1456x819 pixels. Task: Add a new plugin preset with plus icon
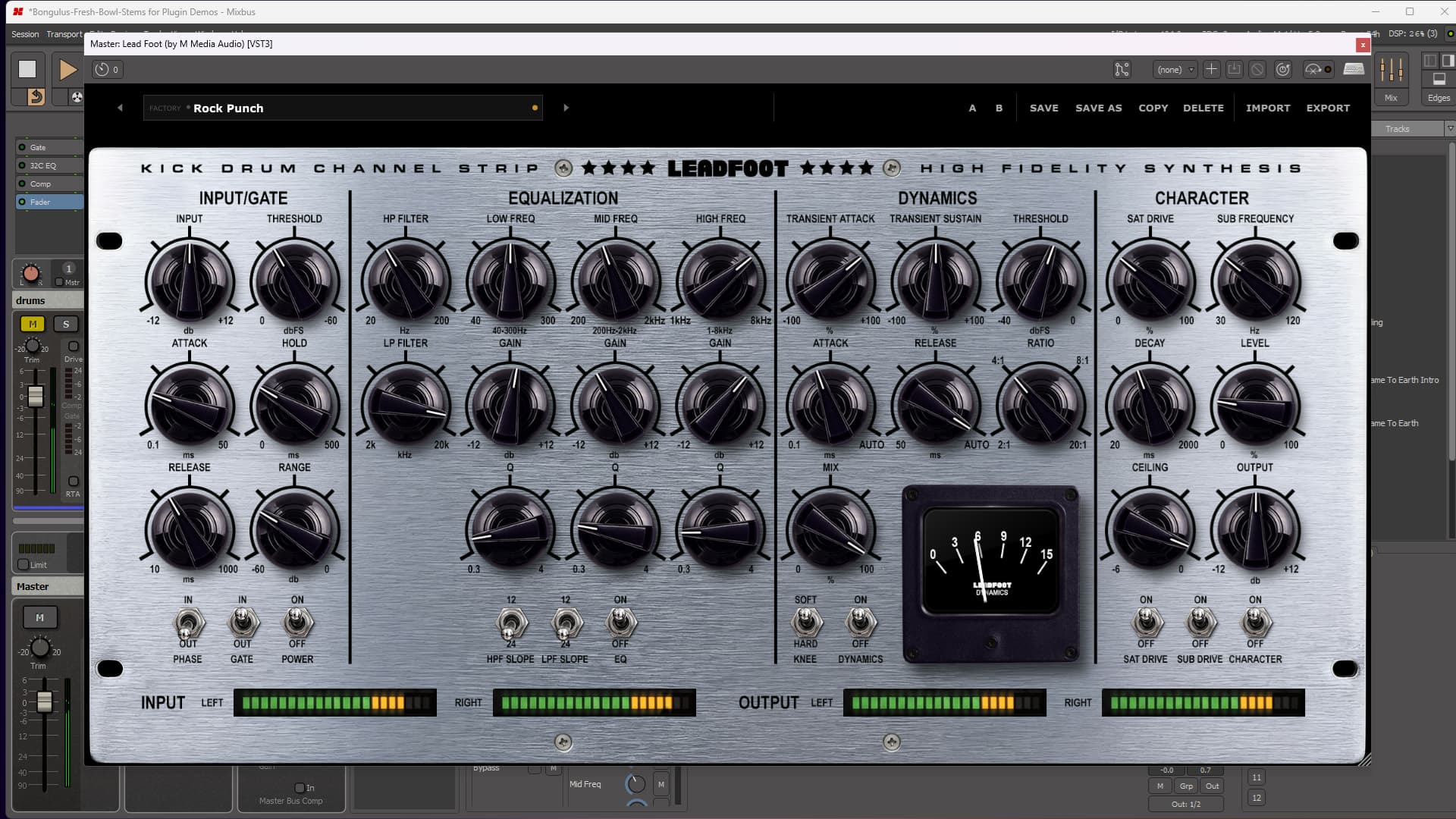(x=1211, y=69)
